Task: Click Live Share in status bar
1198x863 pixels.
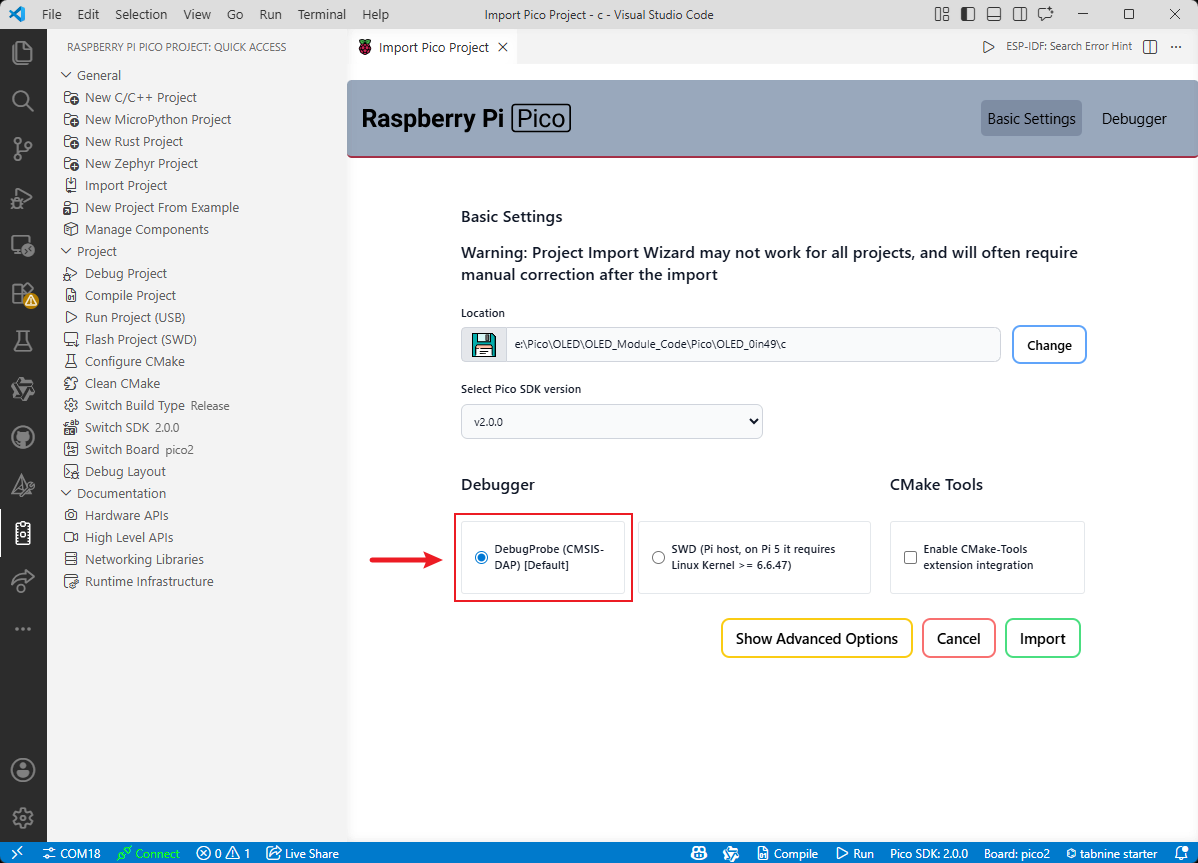Action: click(x=303, y=853)
